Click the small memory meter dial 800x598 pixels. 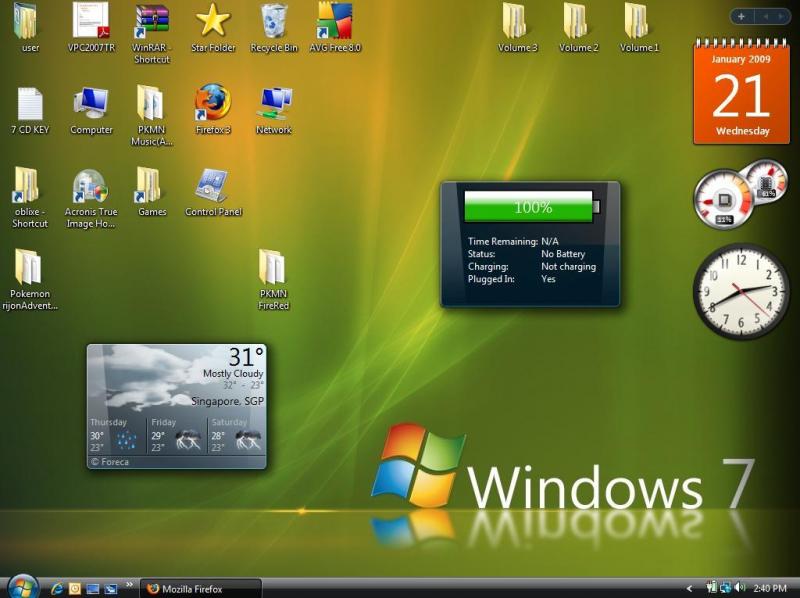(x=767, y=182)
